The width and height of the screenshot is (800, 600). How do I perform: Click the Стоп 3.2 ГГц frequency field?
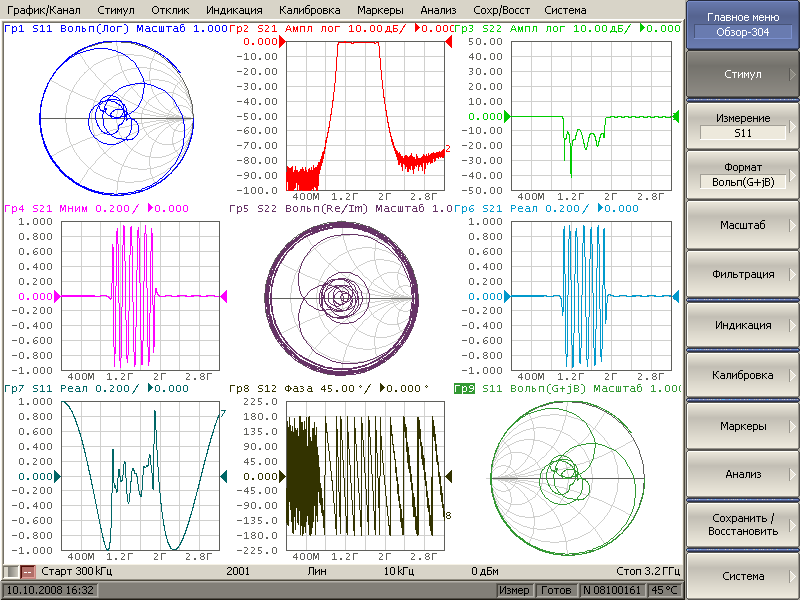647,571
